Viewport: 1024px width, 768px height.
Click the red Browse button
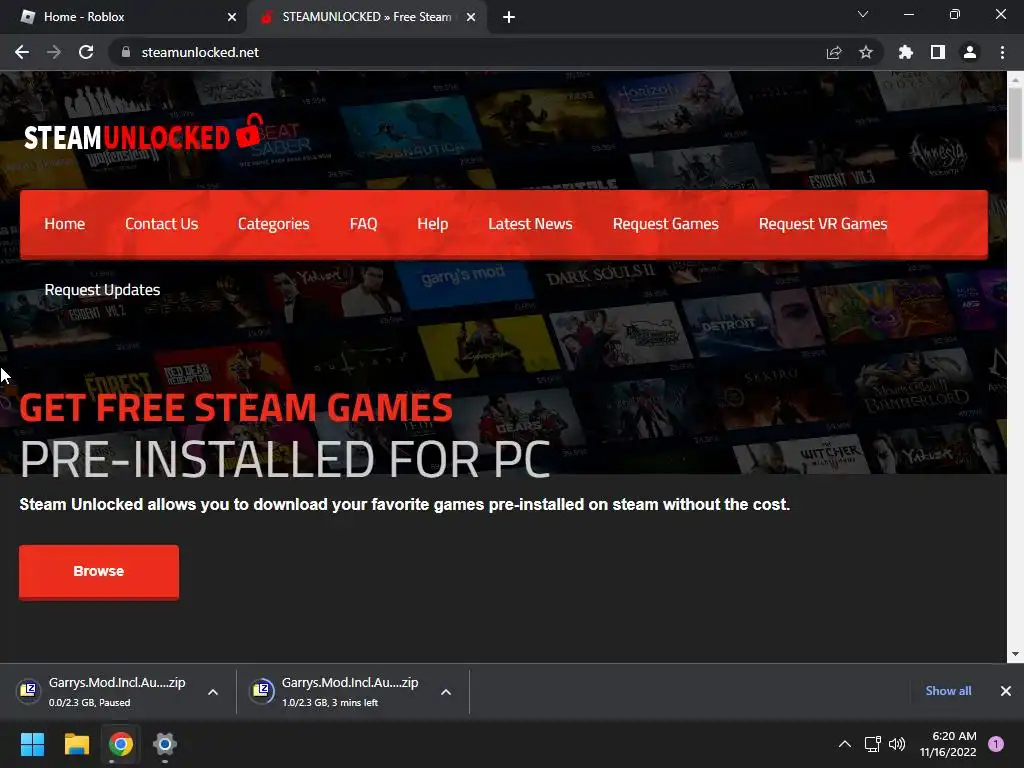[99, 571]
